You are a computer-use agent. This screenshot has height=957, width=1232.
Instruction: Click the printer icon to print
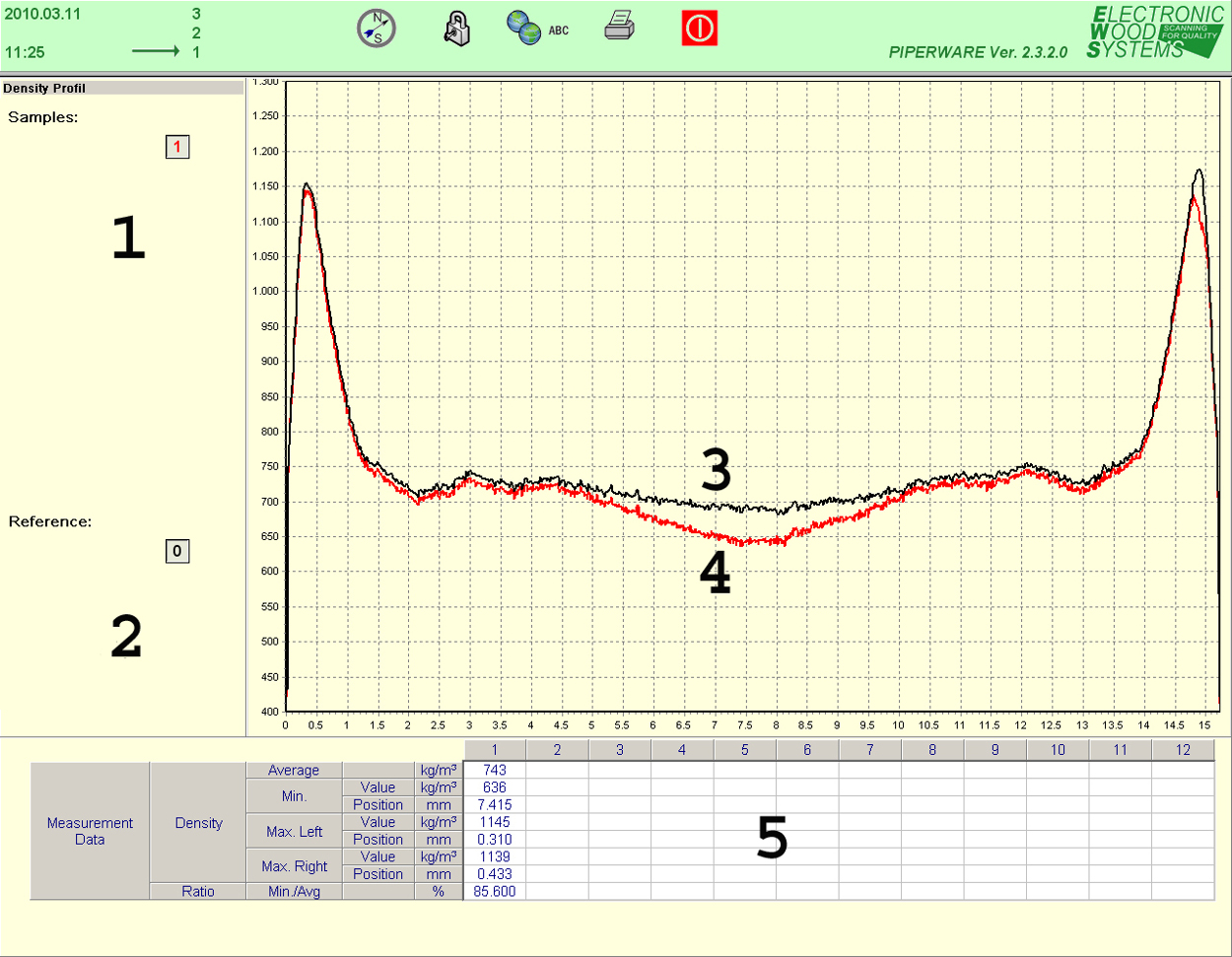(x=619, y=28)
